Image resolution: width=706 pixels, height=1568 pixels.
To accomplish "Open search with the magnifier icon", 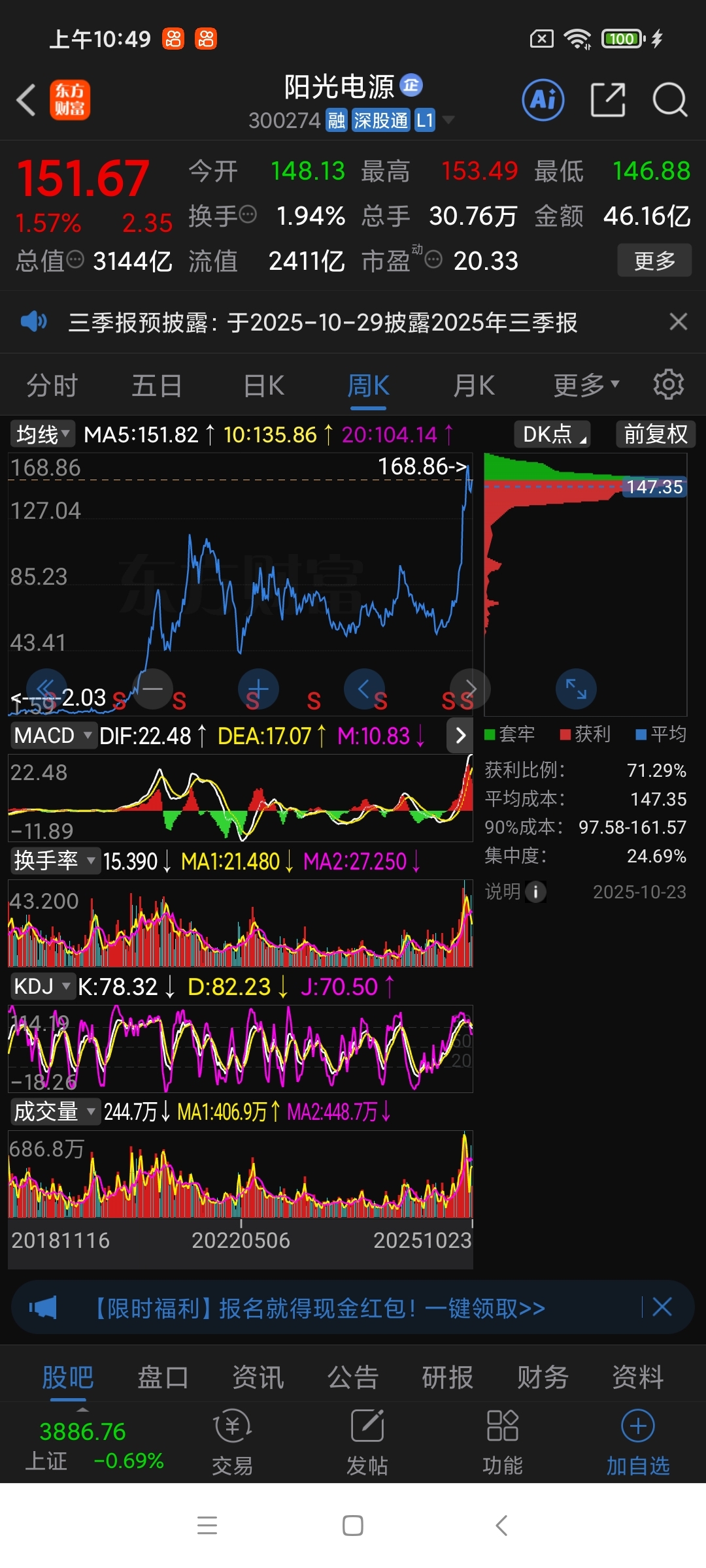I will 670,100.
